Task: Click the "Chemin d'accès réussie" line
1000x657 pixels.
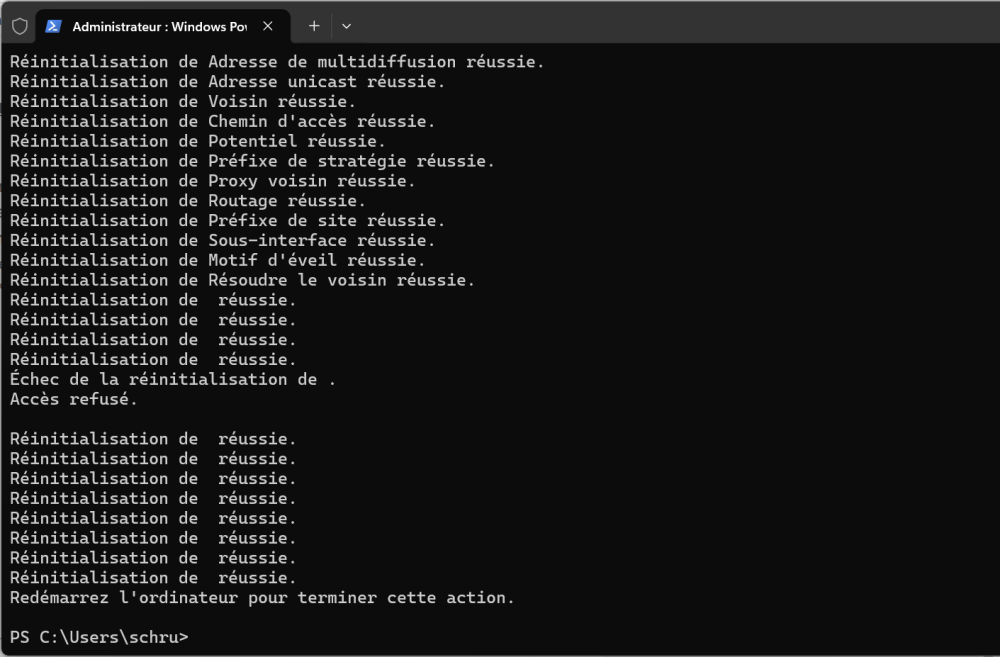Action: click(x=222, y=121)
